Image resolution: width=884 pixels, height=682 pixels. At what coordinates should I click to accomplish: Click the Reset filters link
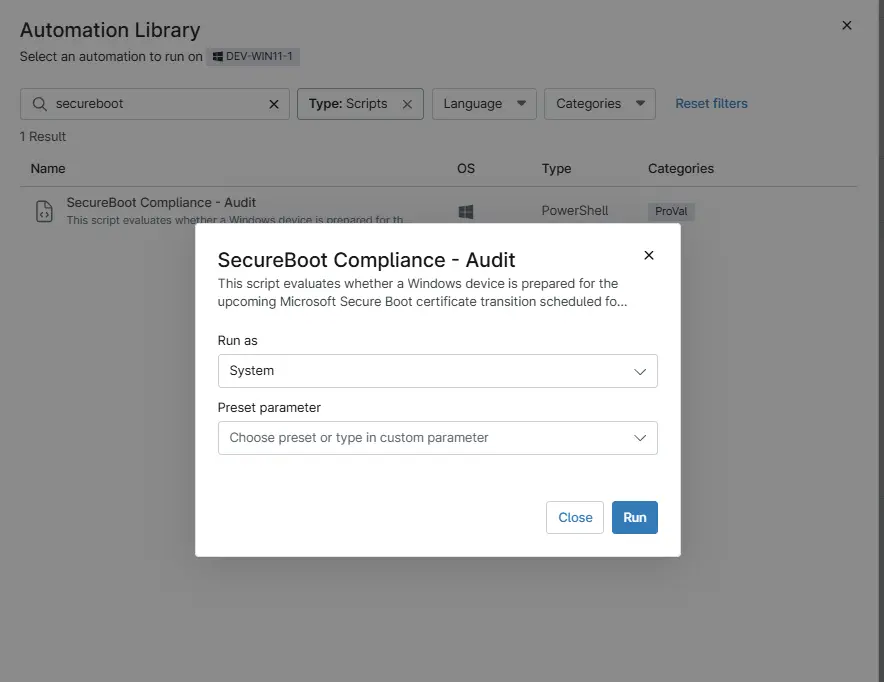[711, 103]
